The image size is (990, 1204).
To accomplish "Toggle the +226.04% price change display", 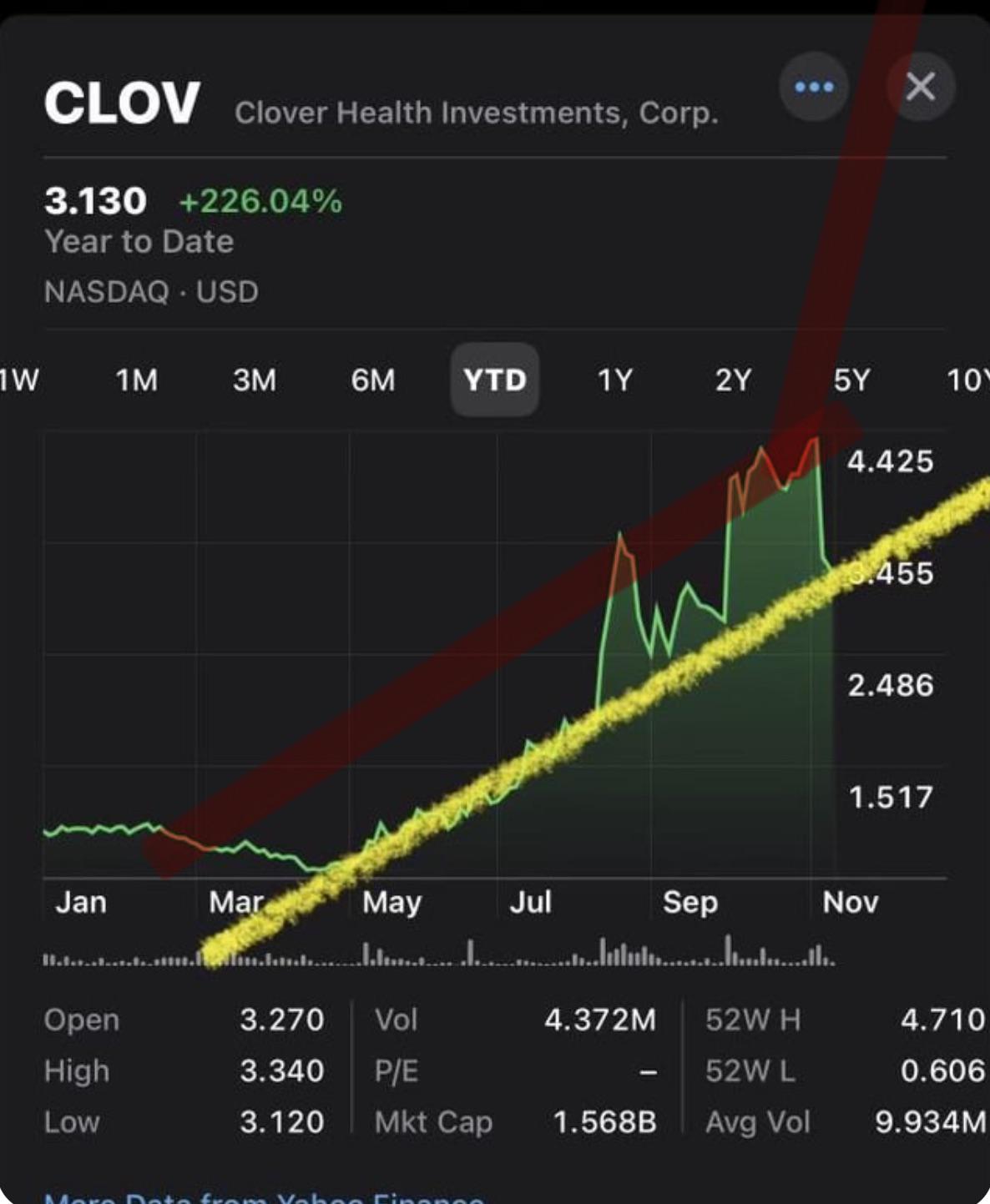I will (260, 201).
